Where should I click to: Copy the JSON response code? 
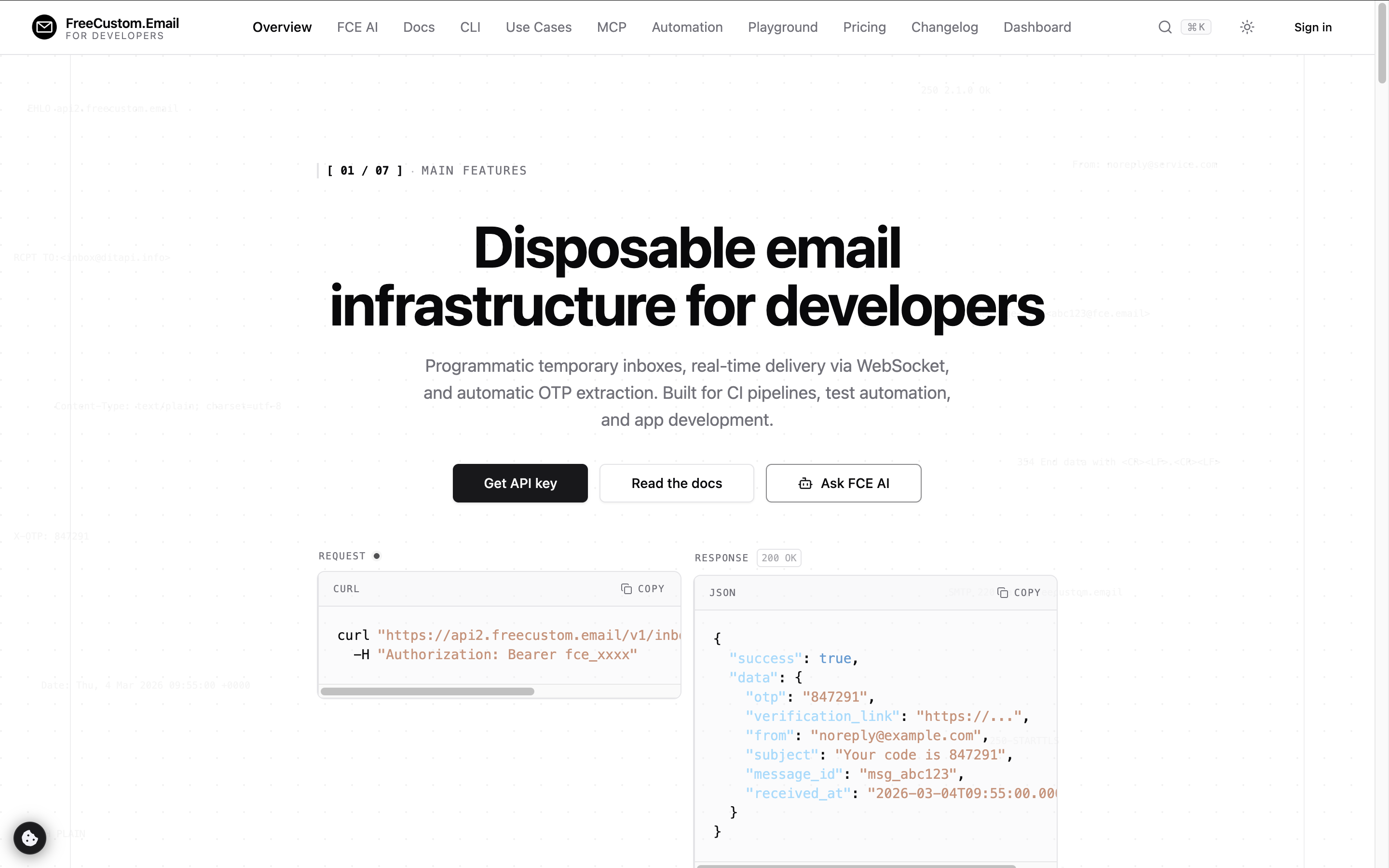pyautogui.click(x=1019, y=593)
